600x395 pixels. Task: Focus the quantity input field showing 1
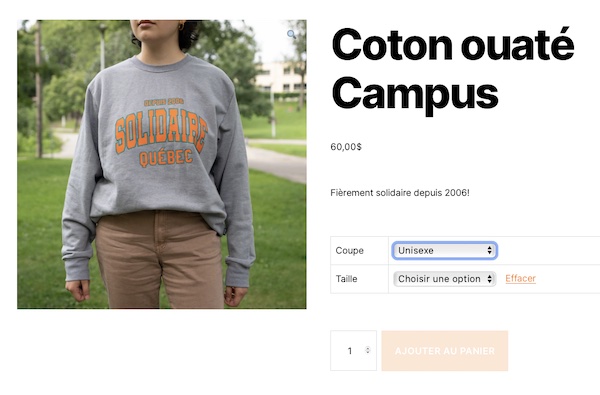(353, 351)
